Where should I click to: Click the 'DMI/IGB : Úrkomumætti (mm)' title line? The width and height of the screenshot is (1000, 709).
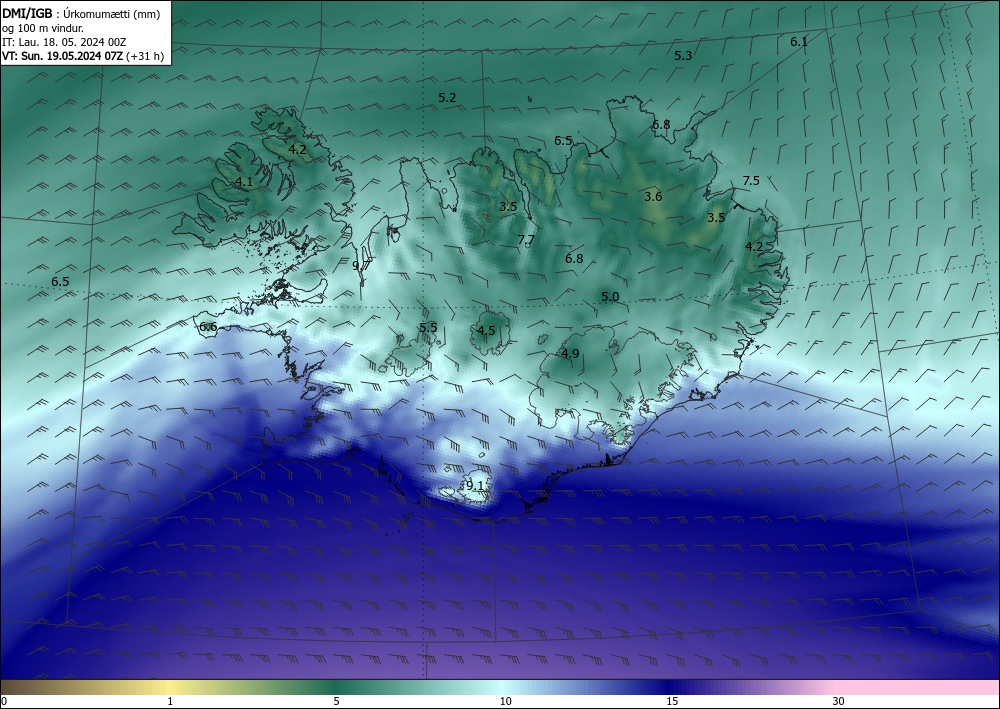point(80,13)
